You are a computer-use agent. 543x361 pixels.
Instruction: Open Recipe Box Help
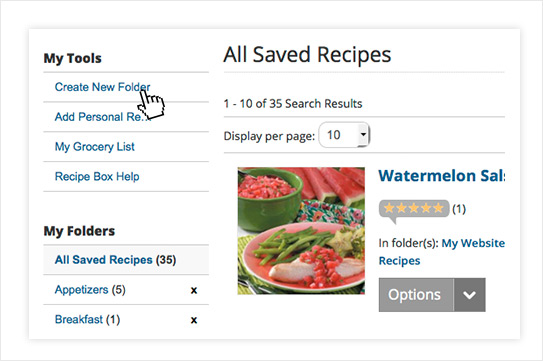97,176
